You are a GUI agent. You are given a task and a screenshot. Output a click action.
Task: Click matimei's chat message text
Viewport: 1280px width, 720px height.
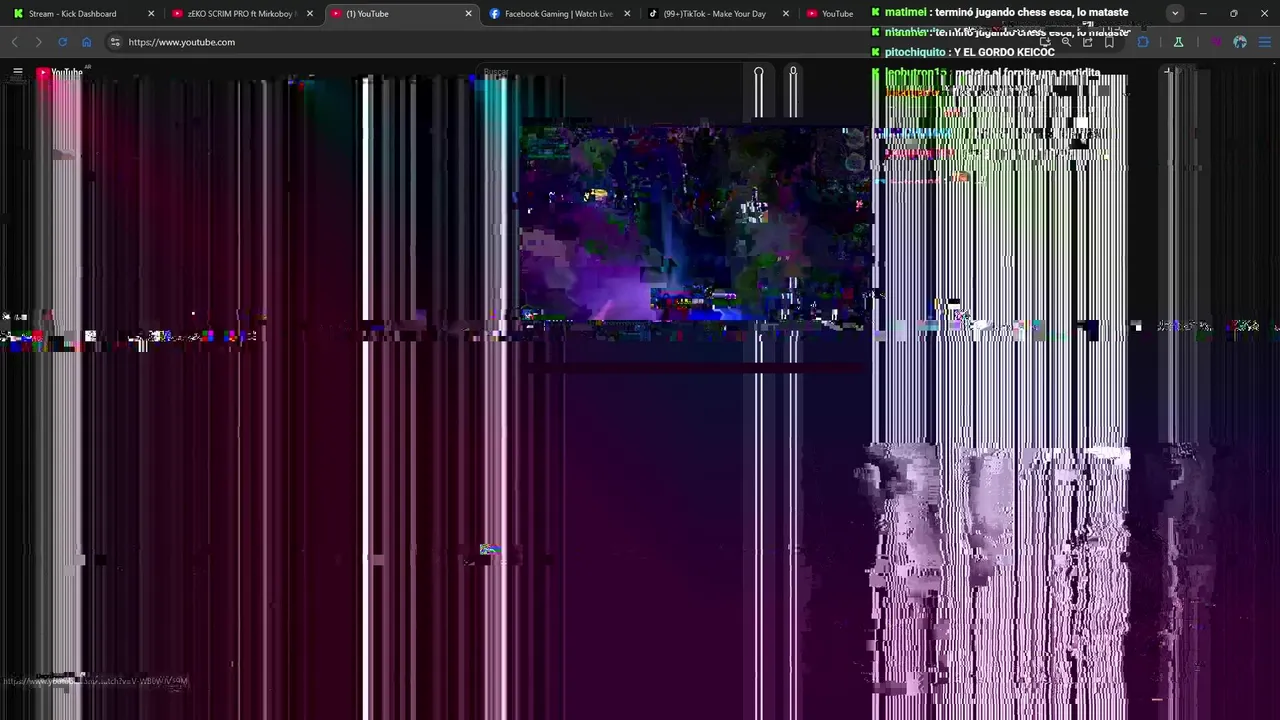click(1031, 12)
